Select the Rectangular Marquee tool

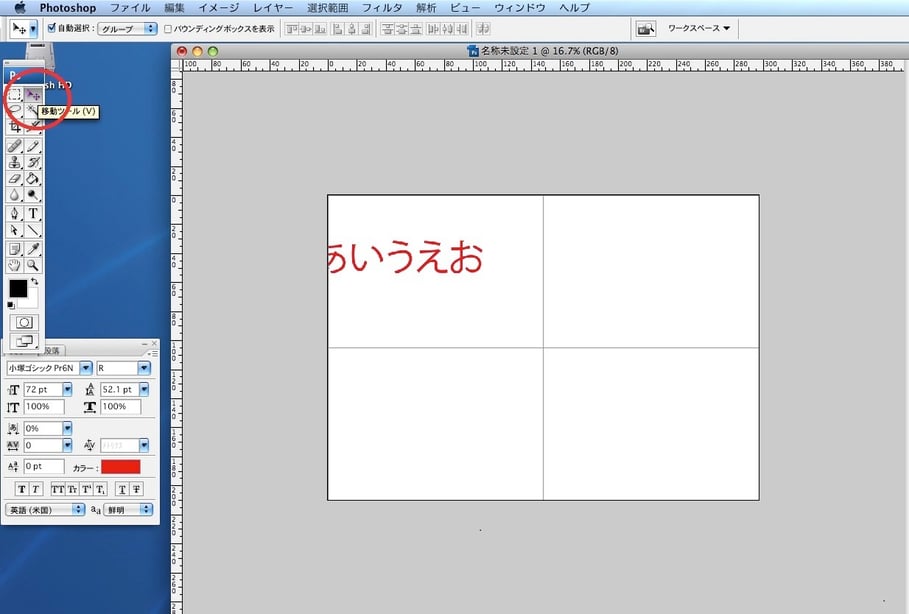tap(15, 95)
